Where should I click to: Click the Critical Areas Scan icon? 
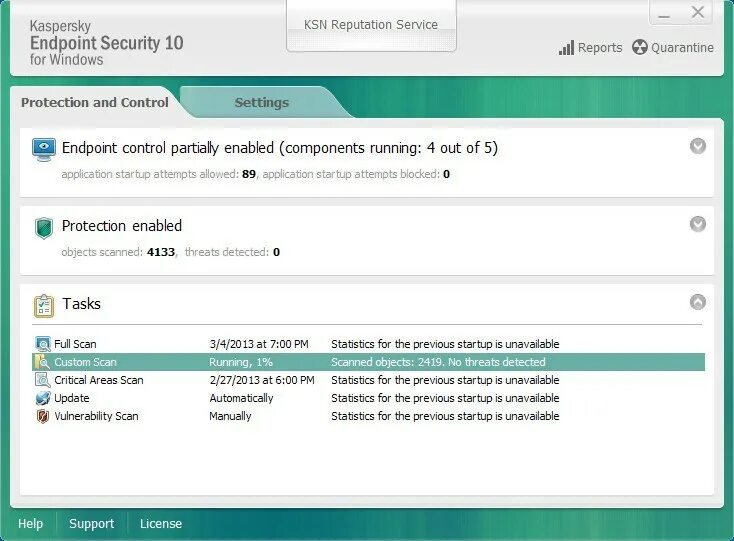pyautogui.click(x=43, y=380)
